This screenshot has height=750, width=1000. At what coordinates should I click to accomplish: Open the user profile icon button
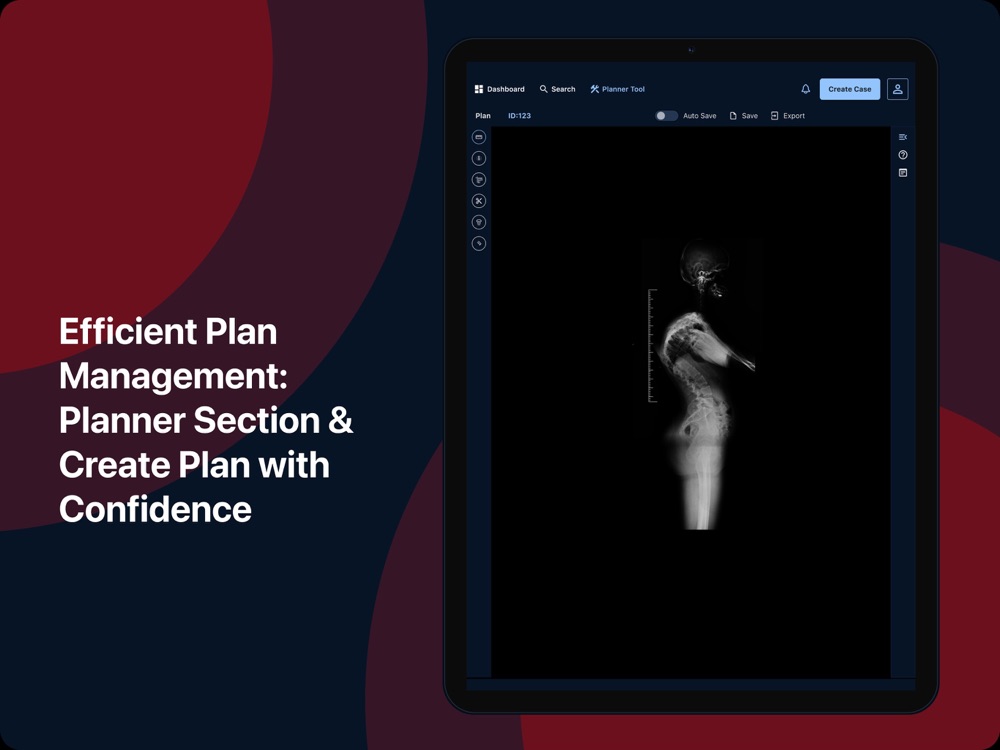tap(897, 89)
